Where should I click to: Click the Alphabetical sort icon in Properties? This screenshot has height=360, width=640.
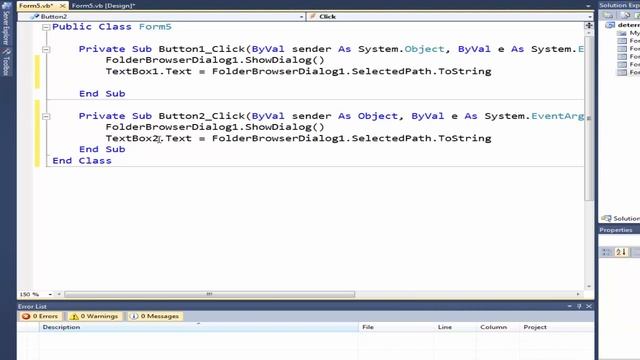point(621,252)
